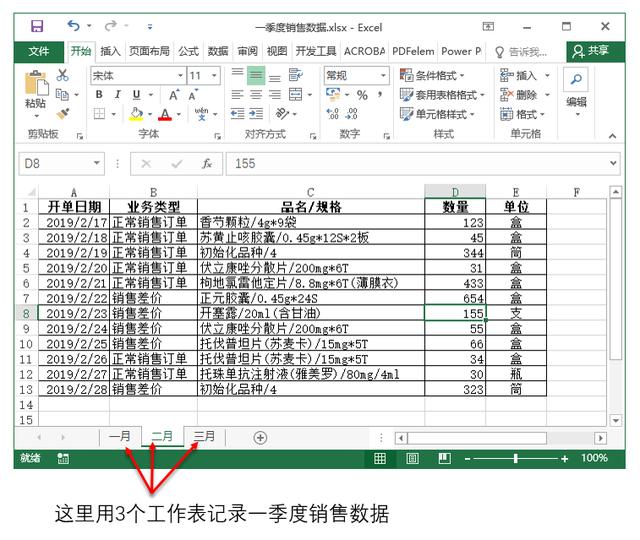Apply the yellow fill color
The height and width of the screenshot is (540, 640).
pos(136,114)
